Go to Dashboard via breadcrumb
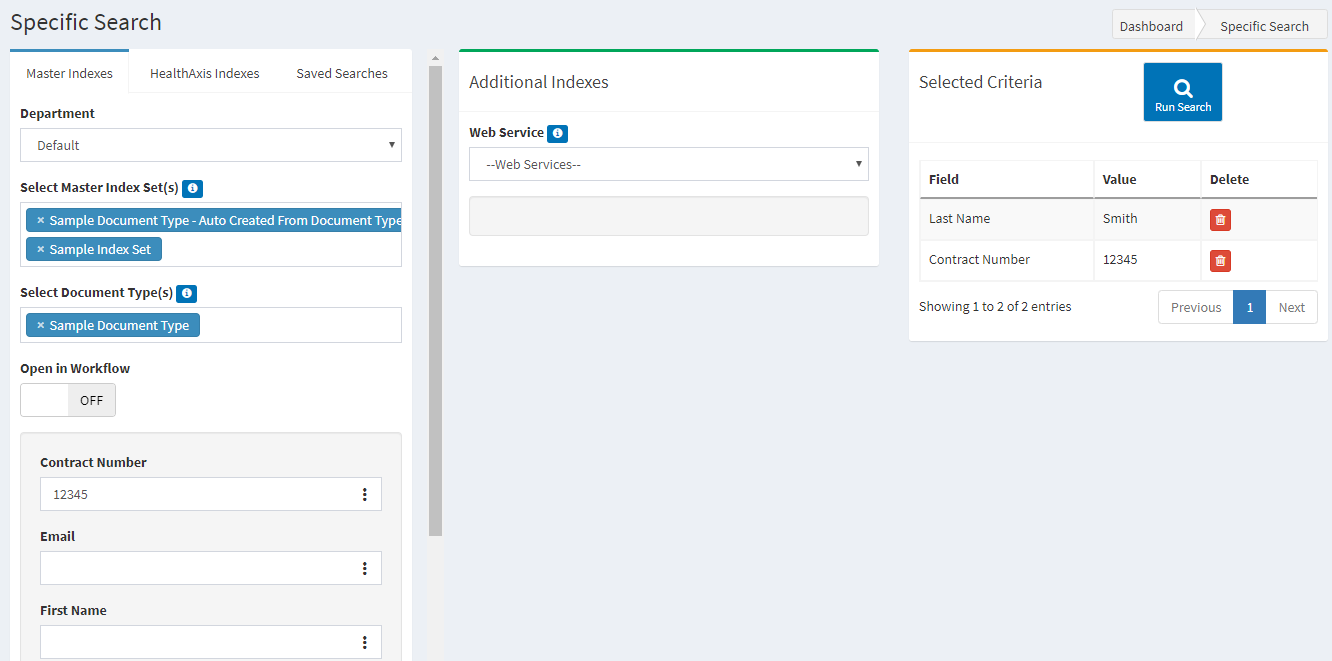The width and height of the screenshot is (1332, 661). [x=1151, y=26]
